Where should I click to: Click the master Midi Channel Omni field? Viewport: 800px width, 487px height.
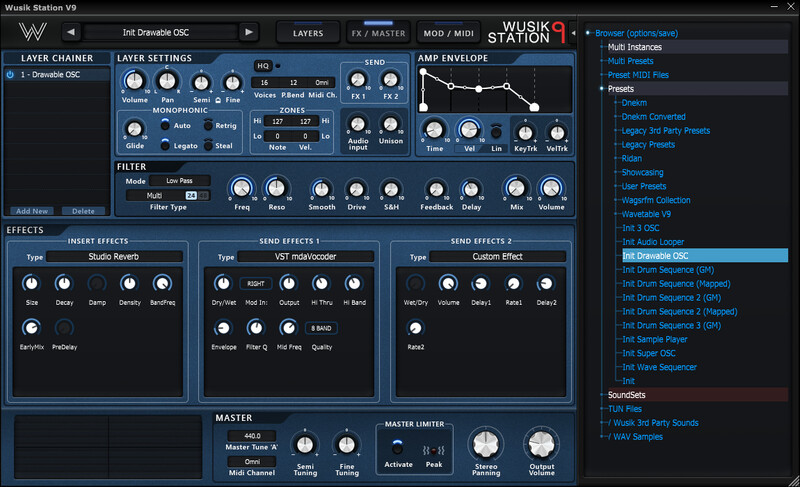(x=252, y=462)
